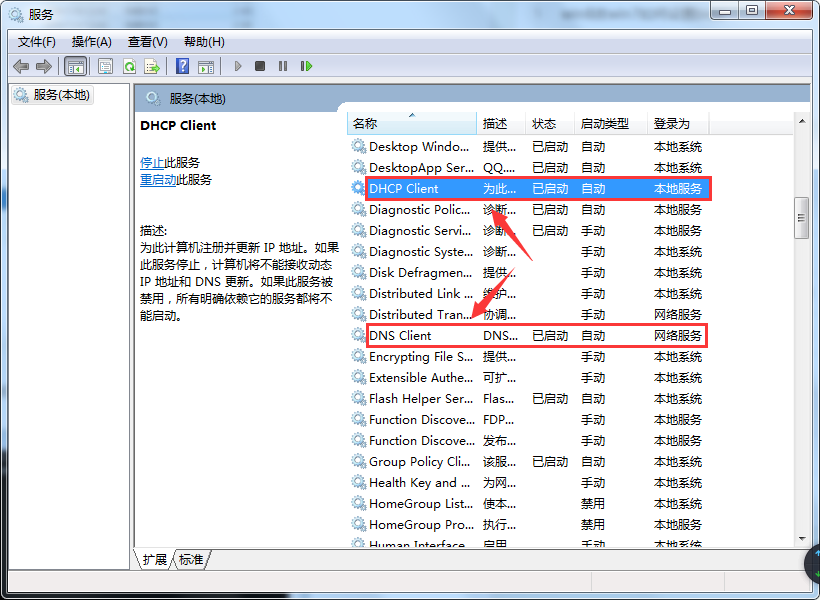
Task: Open the 操作(A) menu
Action: click(92, 41)
